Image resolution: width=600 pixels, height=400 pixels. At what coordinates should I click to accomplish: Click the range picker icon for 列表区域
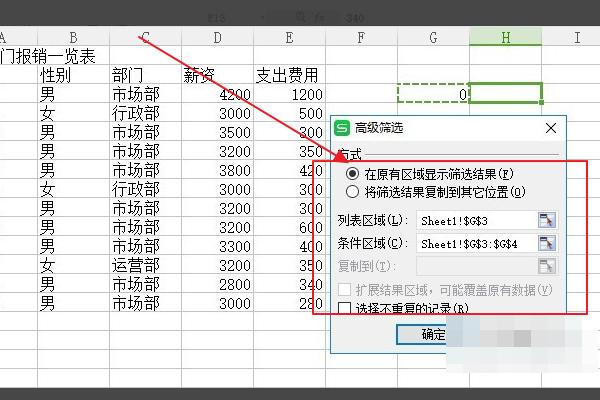coord(546,220)
